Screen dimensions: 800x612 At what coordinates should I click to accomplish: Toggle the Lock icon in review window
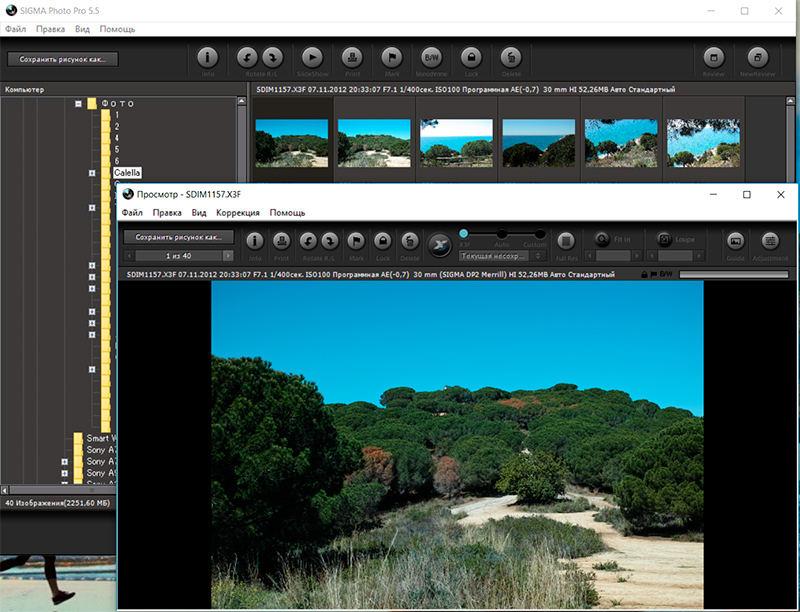pos(382,241)
